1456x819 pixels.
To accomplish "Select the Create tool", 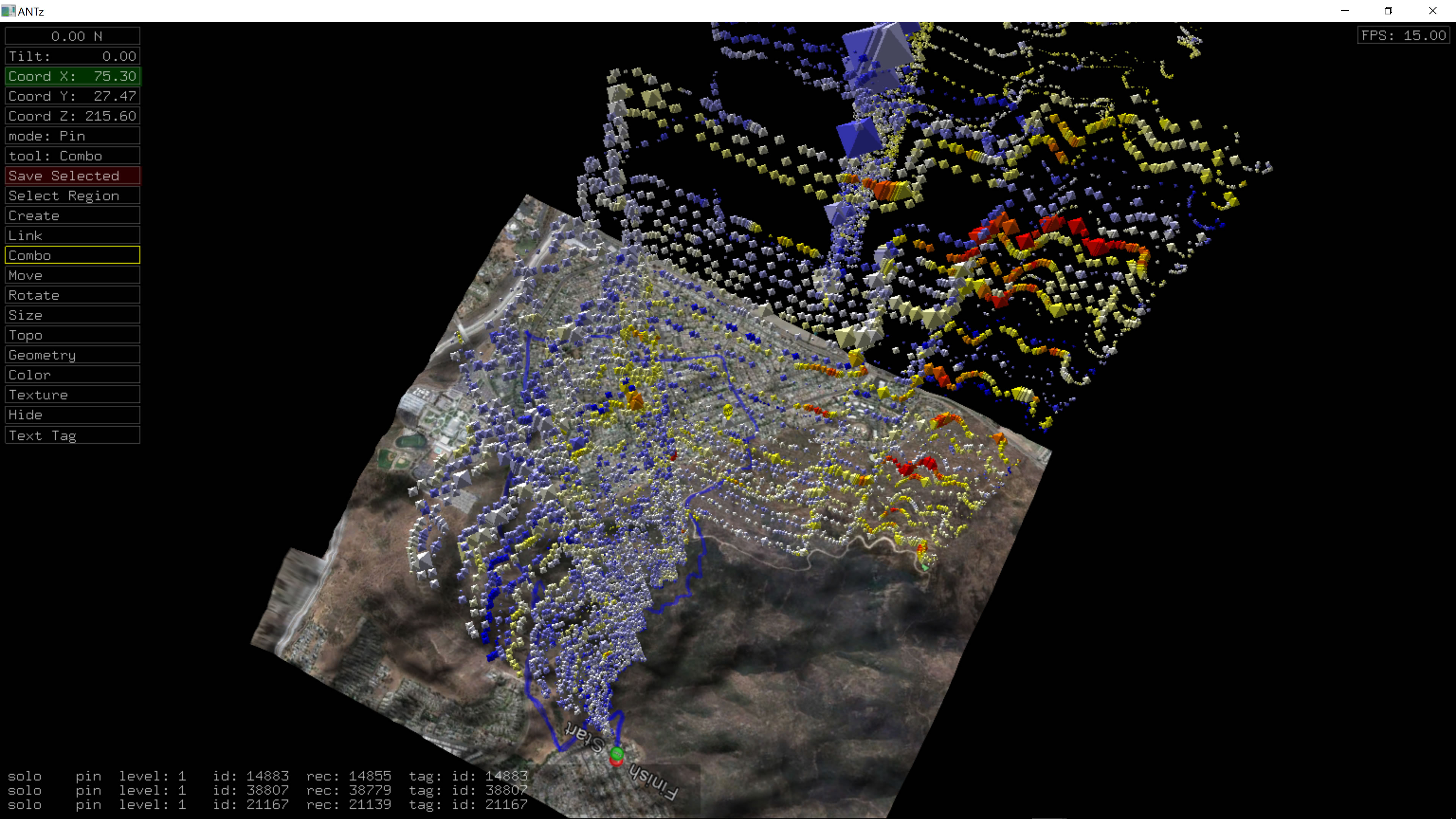I will pyautogui.click(x=72, y=215).
